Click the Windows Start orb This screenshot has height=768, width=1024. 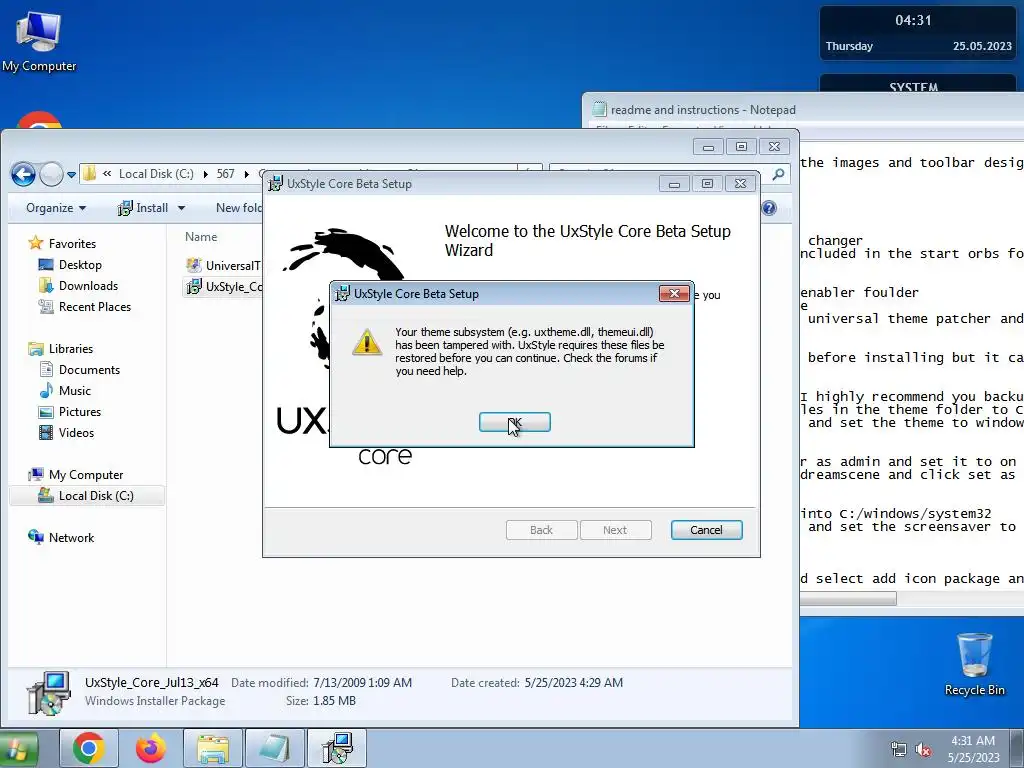click(x=18, y=748)
